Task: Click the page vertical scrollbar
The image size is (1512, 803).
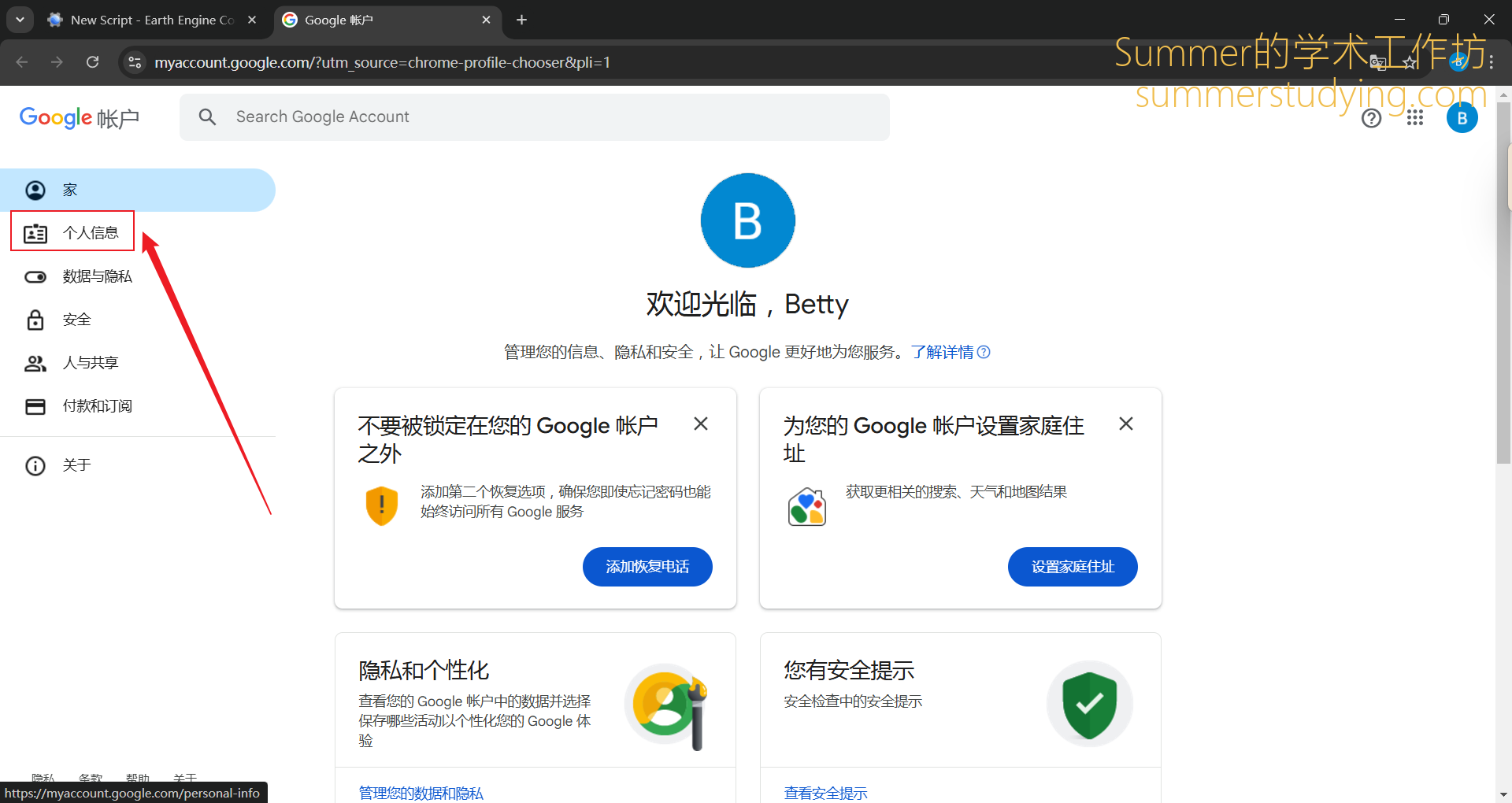Action: coord(1503,283)
